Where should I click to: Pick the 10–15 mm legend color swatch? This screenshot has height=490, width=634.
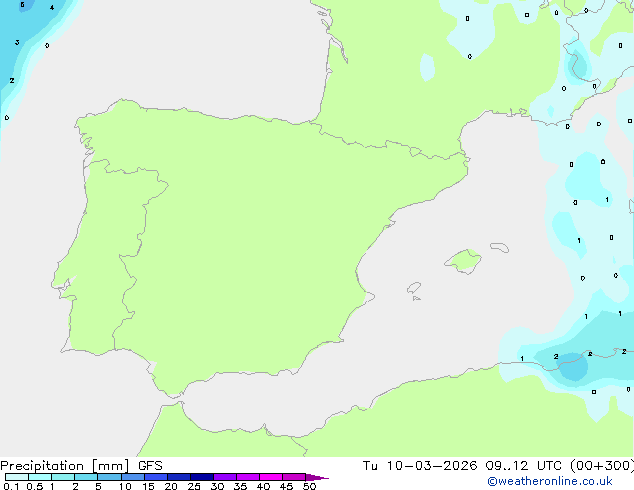133,477
